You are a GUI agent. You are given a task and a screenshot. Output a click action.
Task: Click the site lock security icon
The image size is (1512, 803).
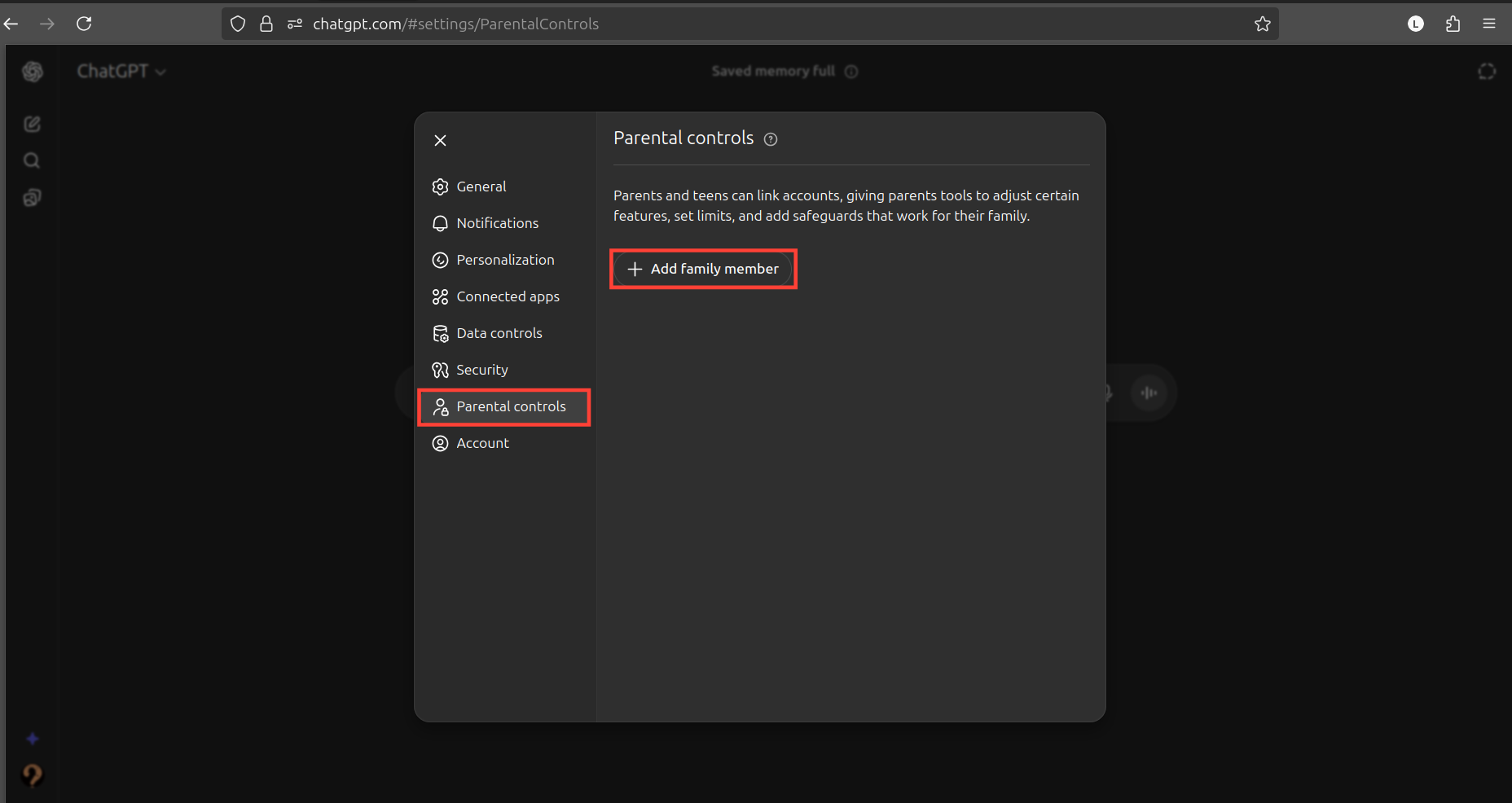tap(266, 24)
